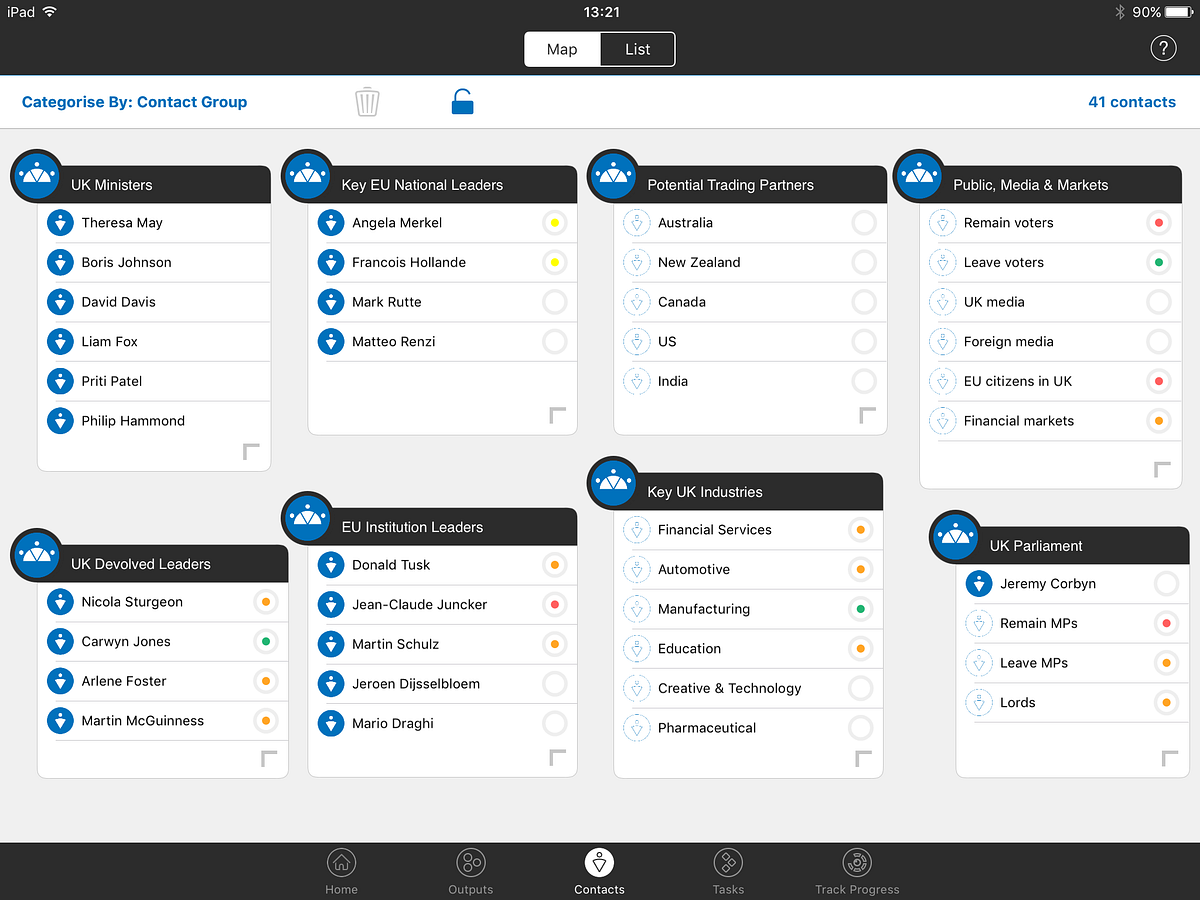The height and width of the screenshot is (900, 1200).
Task: Click the red status dot for Remain voters
Action: [x=1159, y=223]
